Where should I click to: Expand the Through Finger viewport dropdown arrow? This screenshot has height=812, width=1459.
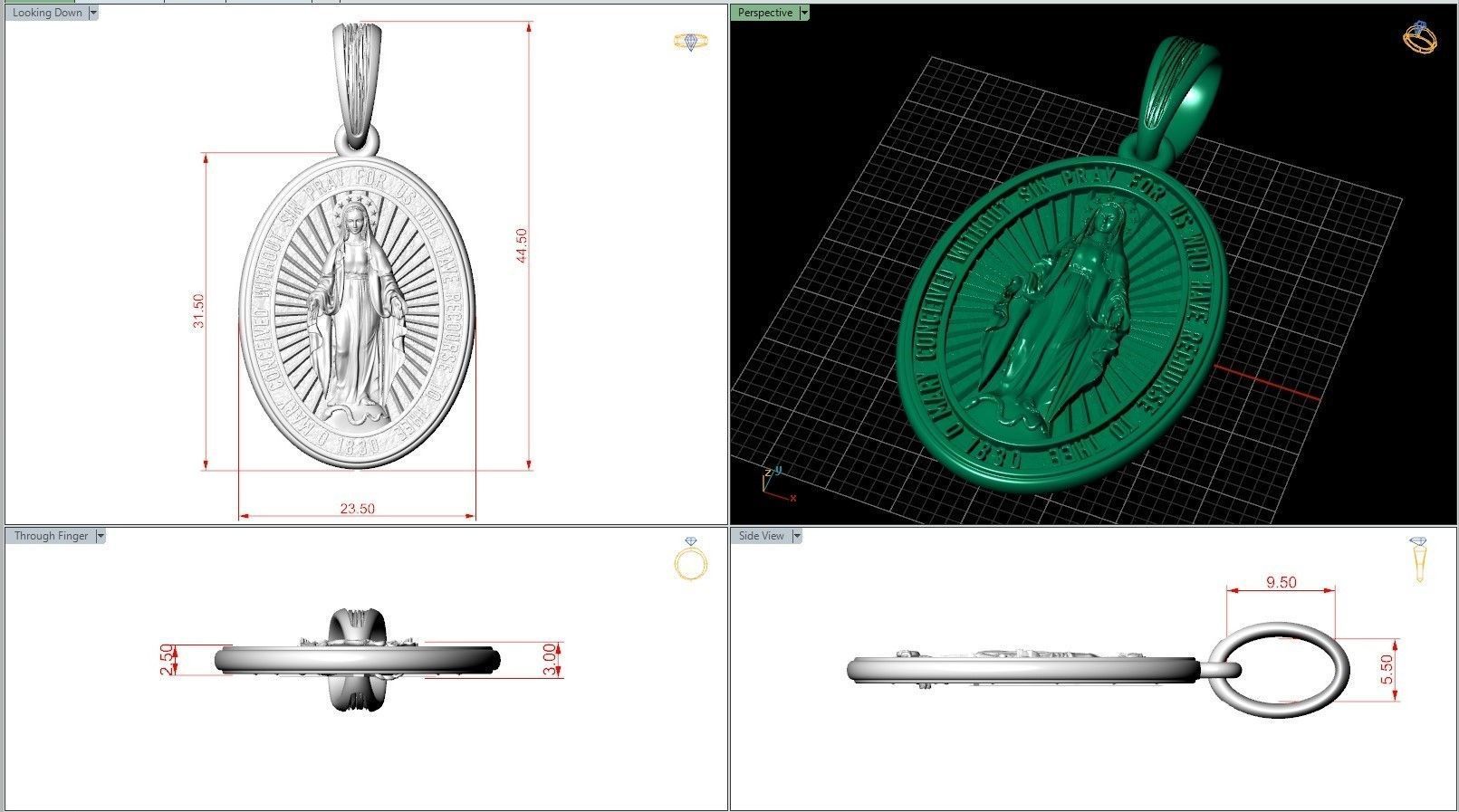[100, 536]
